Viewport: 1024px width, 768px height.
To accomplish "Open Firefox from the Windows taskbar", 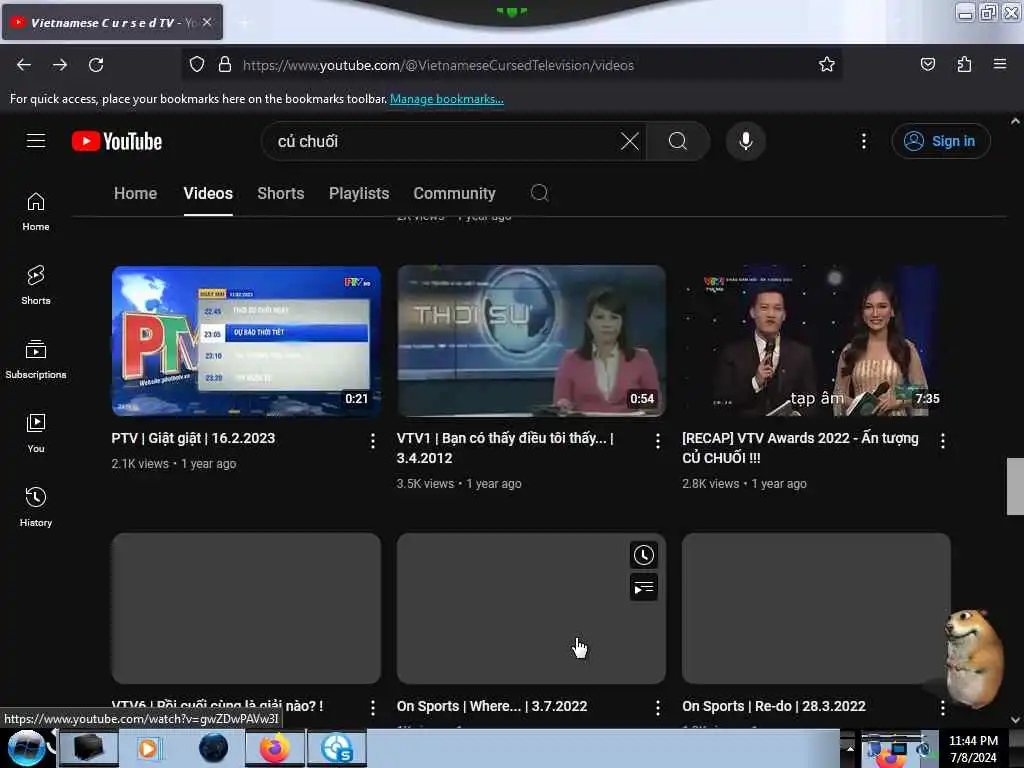I will 275,748.
